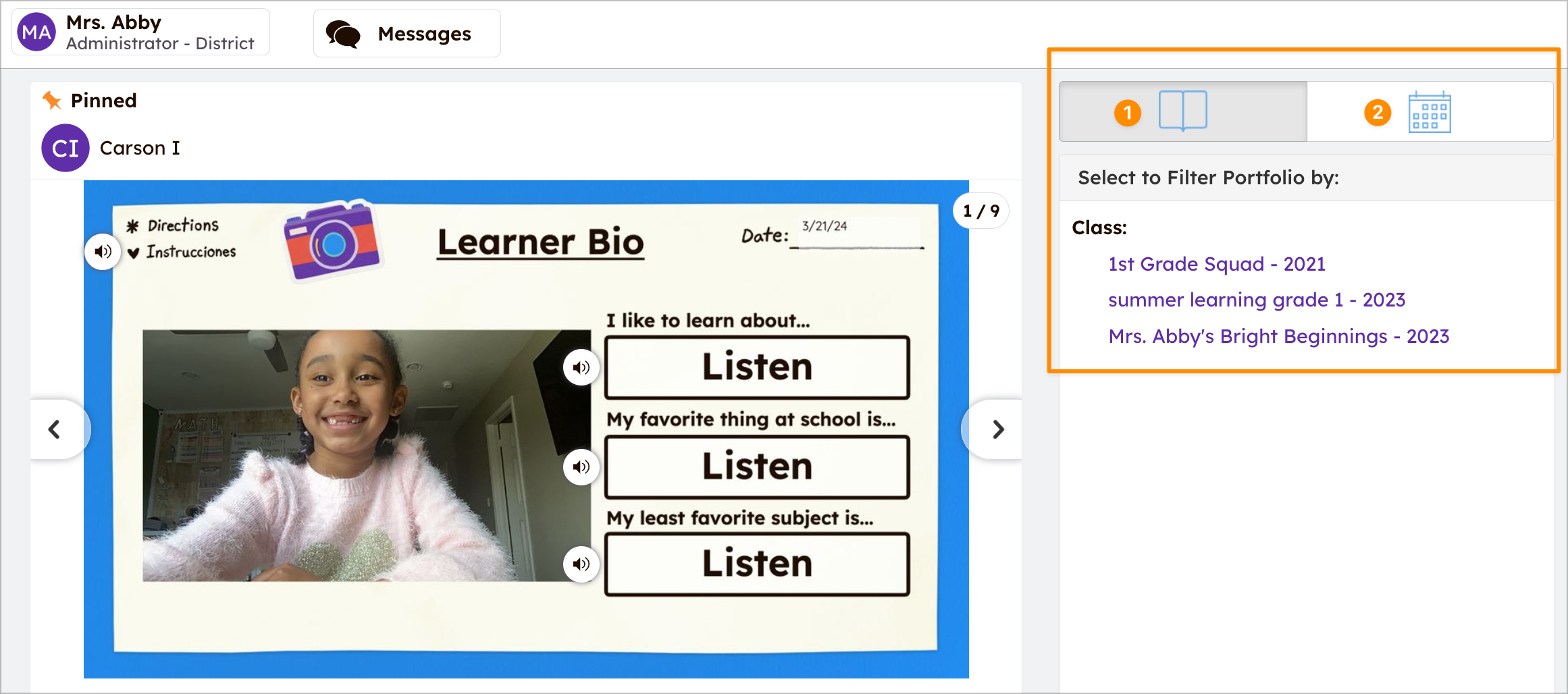The width and height of the screenshot is (1568, 694).
Task: Switch to the calendar view tab
Action: pyautogui.click(x=1429, y=112)
